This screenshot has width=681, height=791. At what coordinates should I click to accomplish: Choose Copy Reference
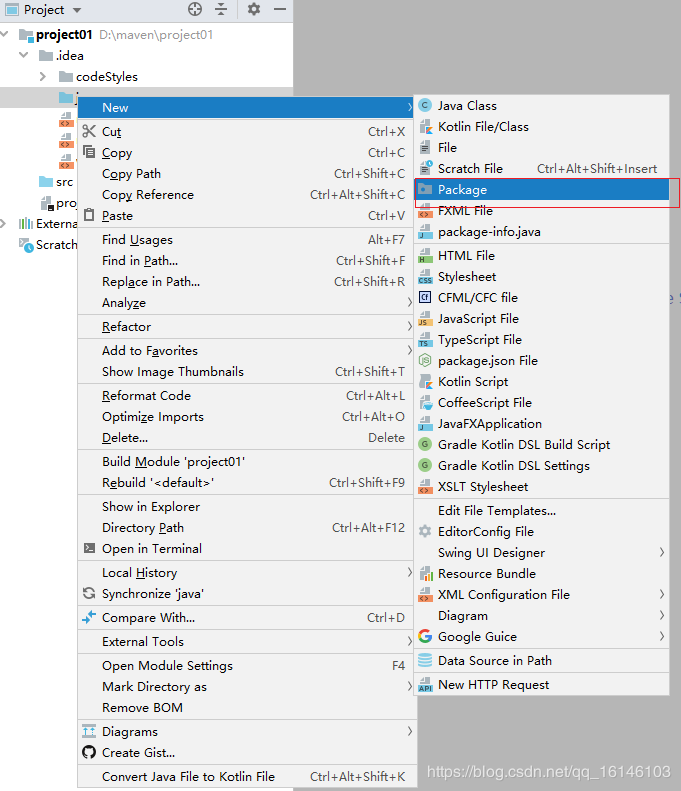pos(246,195)
